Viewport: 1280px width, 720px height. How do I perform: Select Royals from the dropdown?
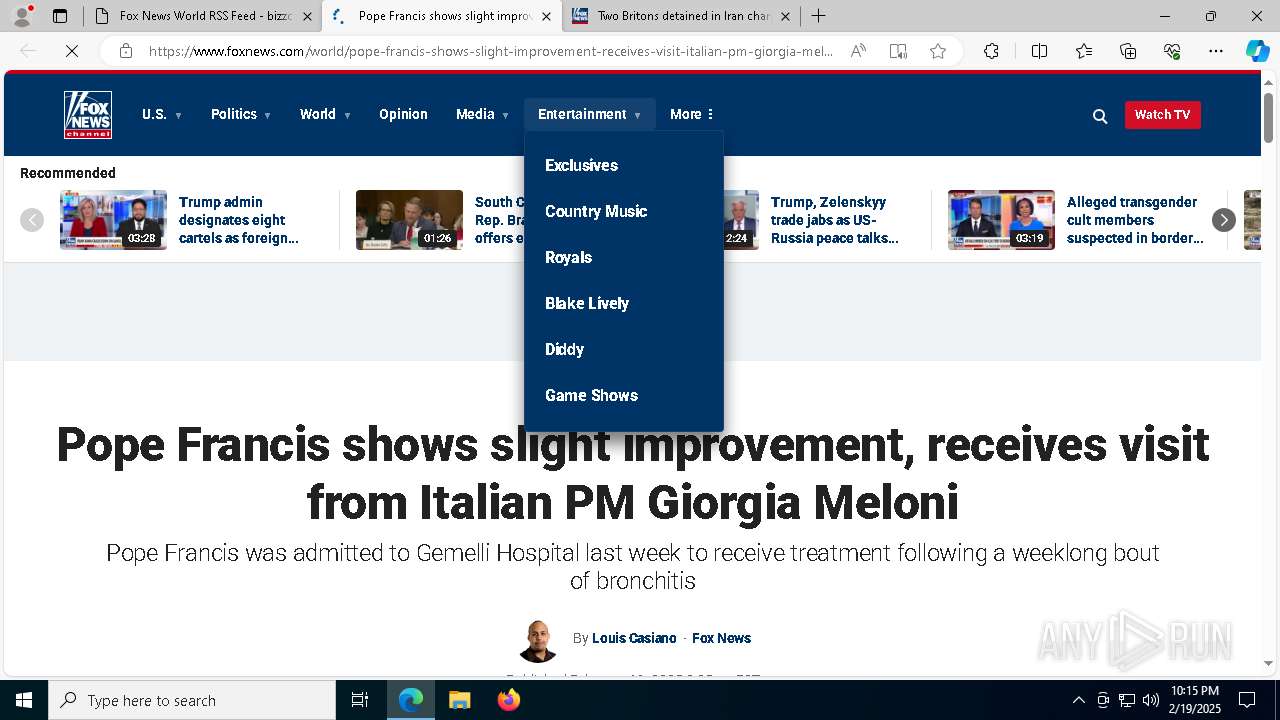[568, 257]
